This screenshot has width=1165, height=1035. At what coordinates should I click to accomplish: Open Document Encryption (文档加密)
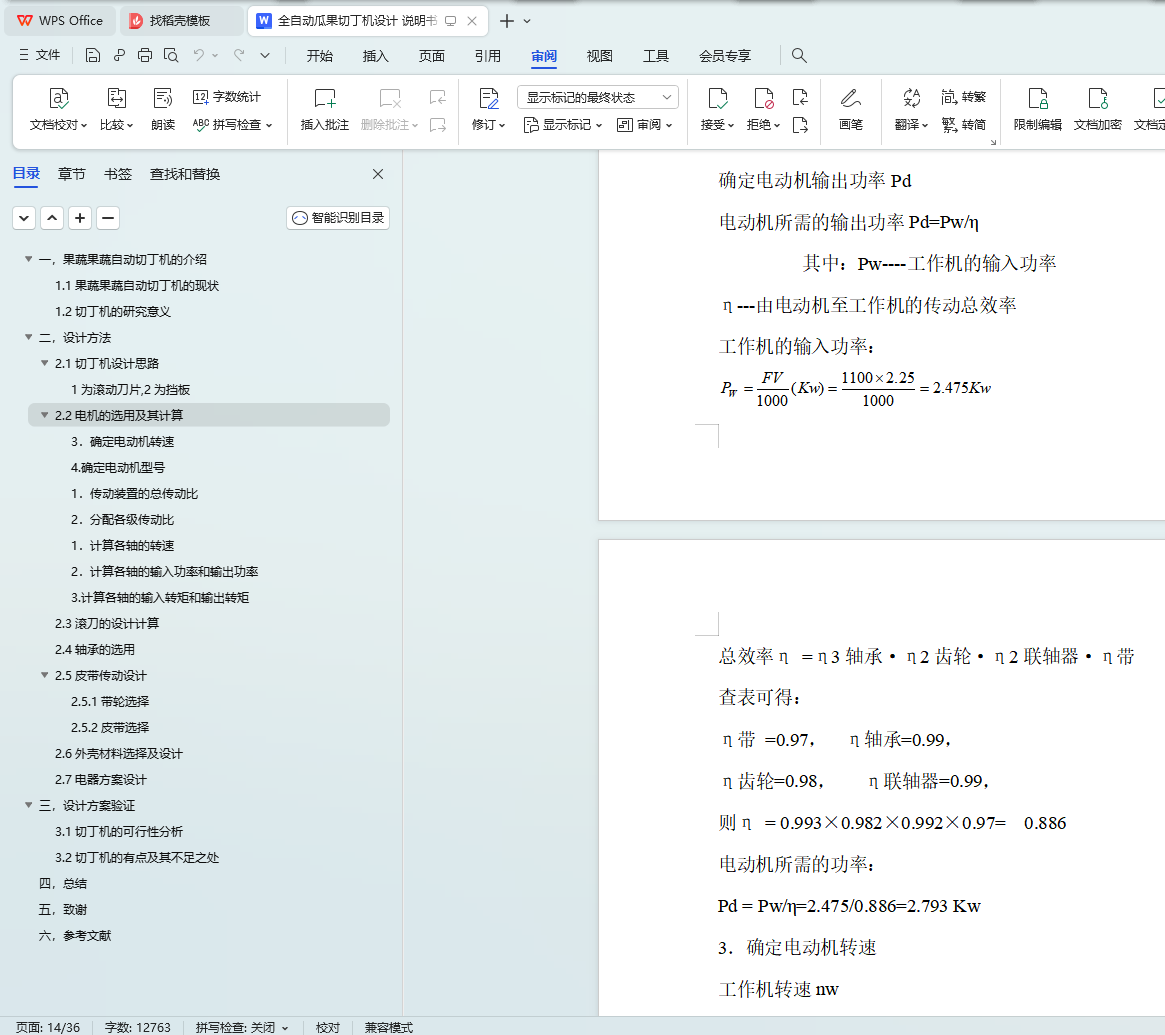[1097, 108]
